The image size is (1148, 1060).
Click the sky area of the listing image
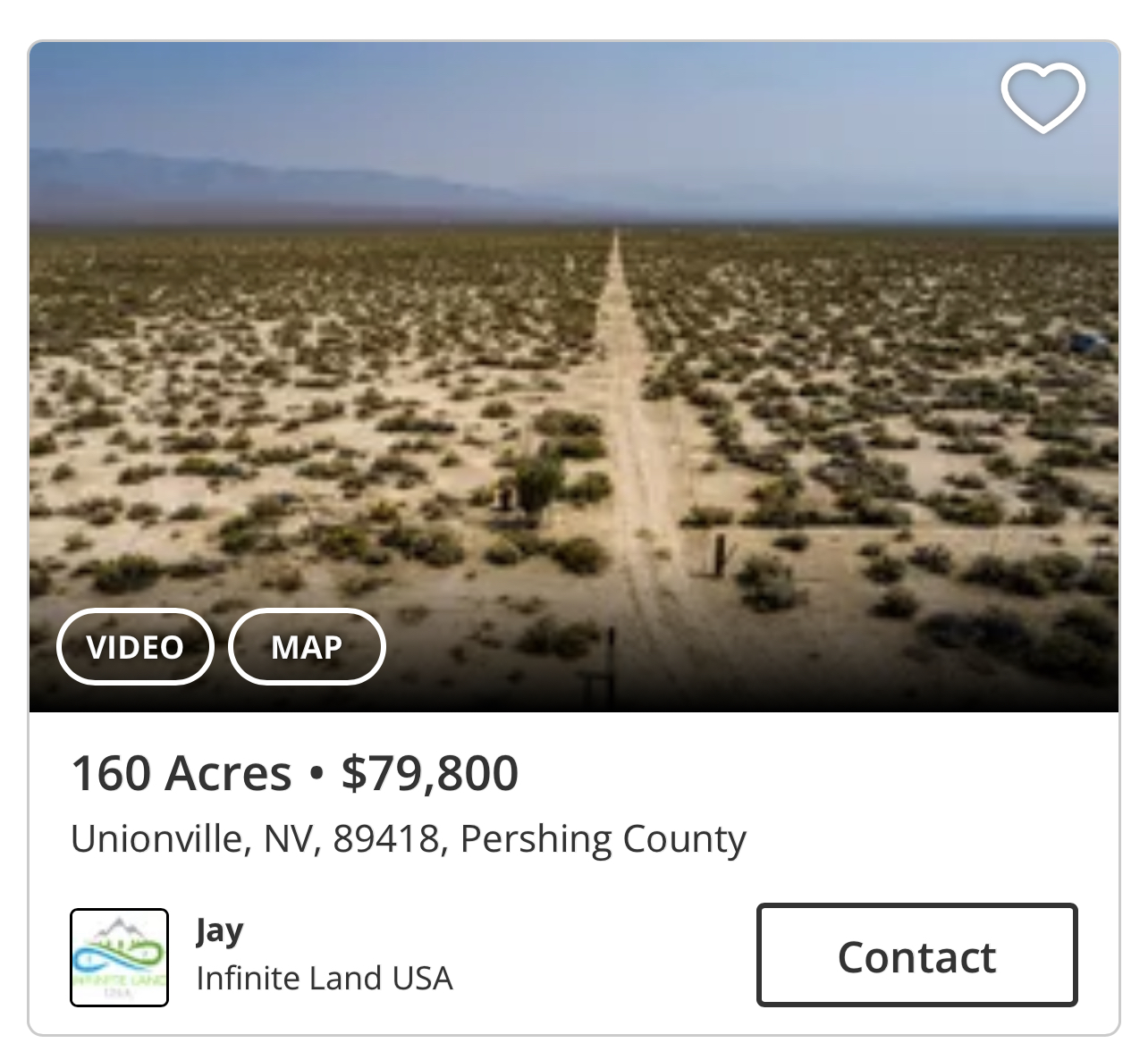(572, 98)
